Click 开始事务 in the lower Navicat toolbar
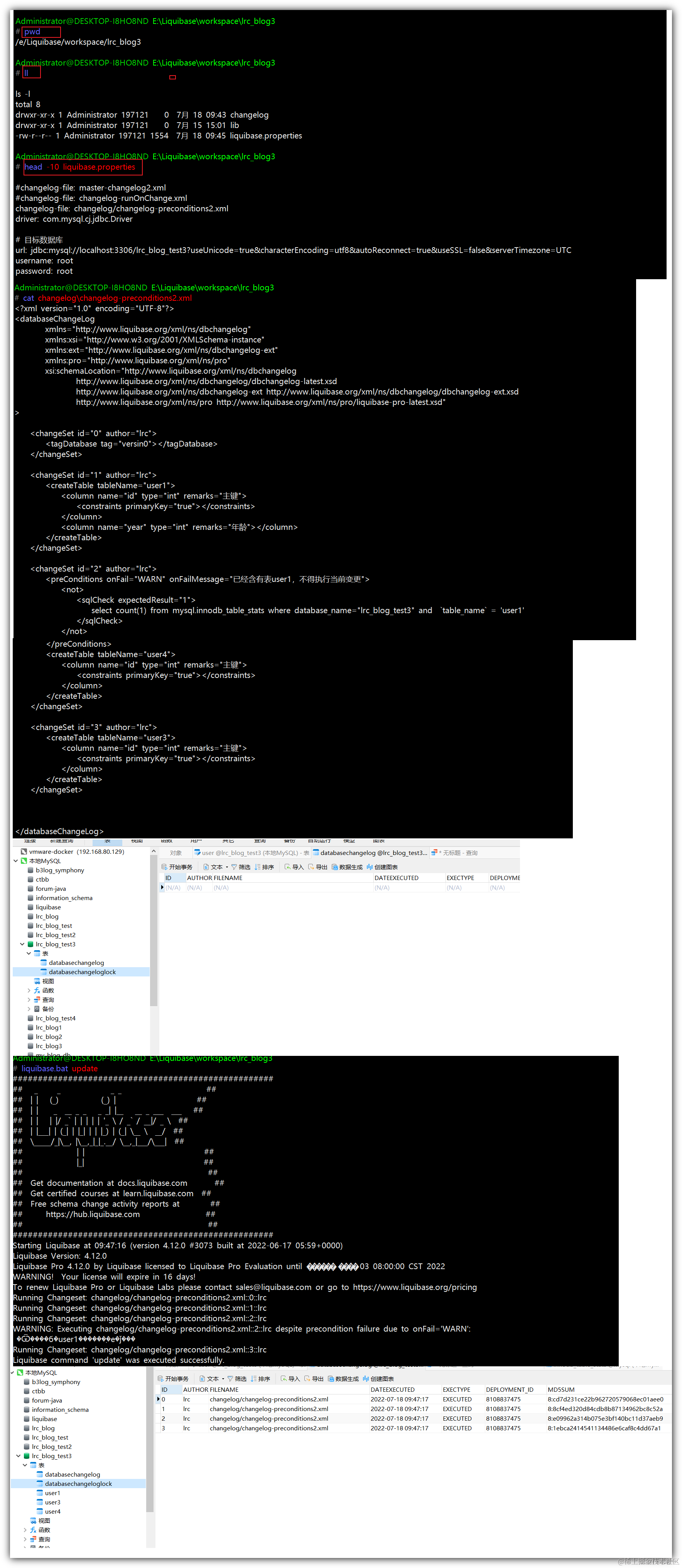 [174, 1378]
